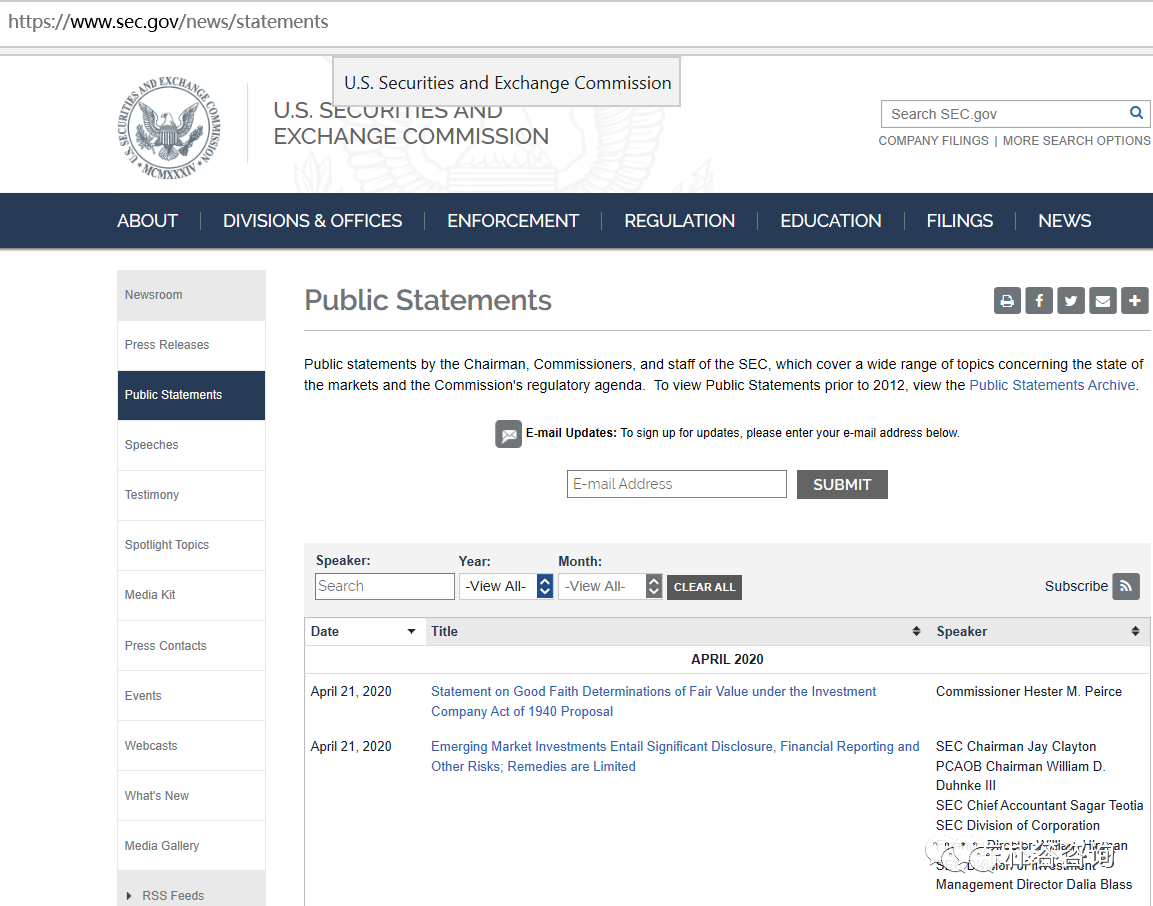Open Press Contacts sidebar link
Viewport: 1153px width, 906px height.
click(191, 646)
